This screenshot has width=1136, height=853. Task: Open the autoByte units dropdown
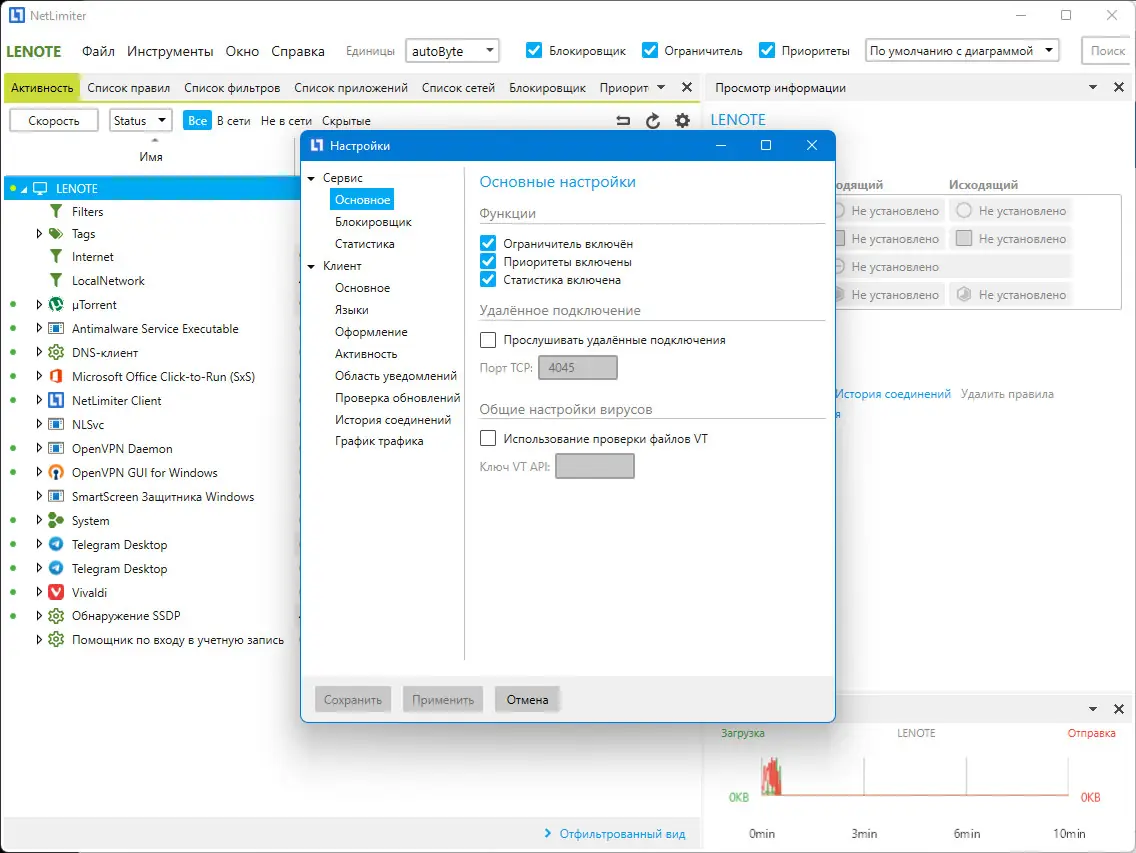452,51
